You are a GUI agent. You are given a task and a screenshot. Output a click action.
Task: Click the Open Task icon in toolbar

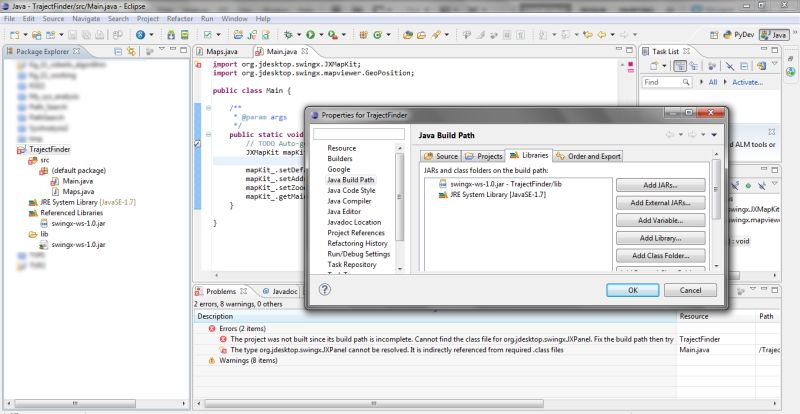(421, 35)
